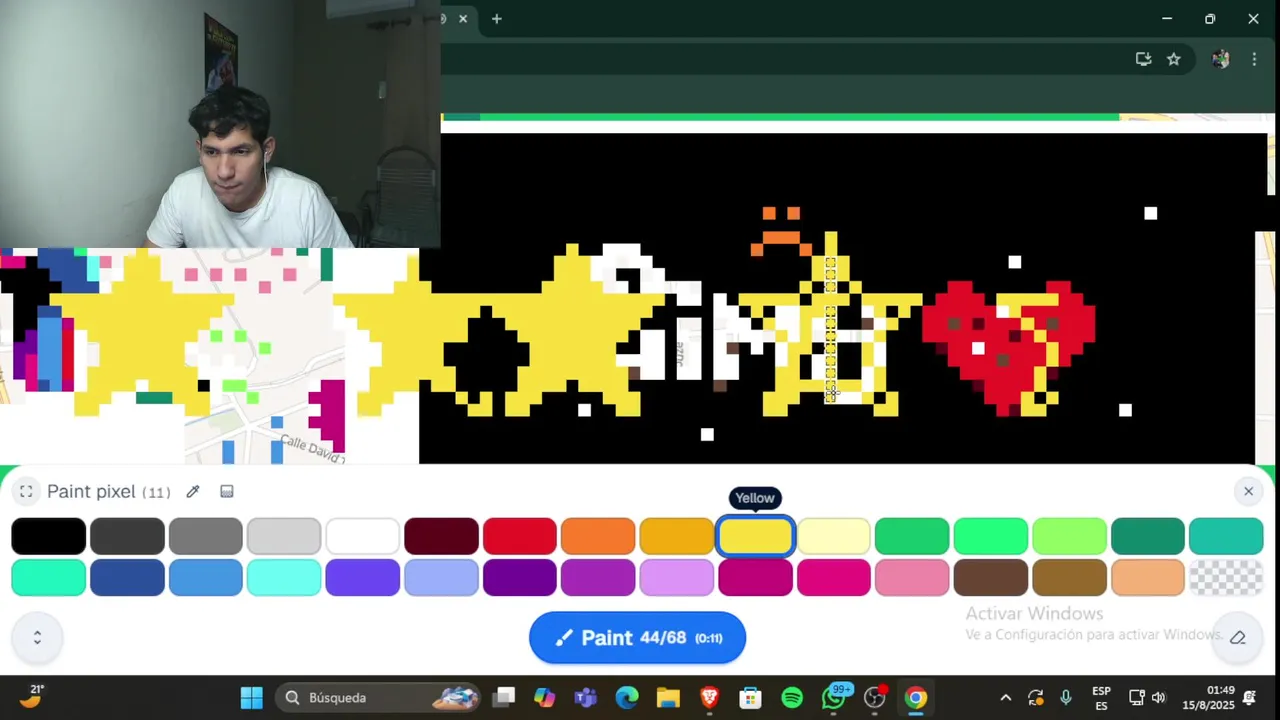Choose the dark navy blue swatch
The height and width of the screenshot is (720, 1280).
pyautogui.click(x=127, y=578)
